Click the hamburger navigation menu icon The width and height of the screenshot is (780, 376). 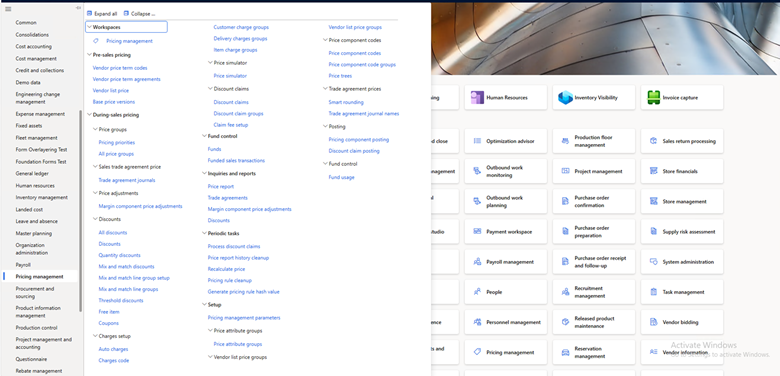pyautogui.click(x=8, y=9)
